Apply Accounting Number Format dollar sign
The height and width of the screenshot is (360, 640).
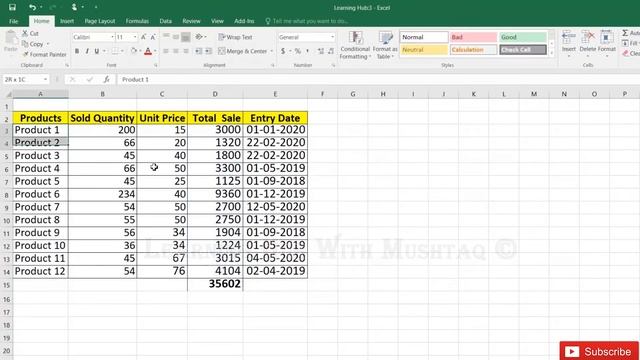pyautogui.click(x=283, y=51)
